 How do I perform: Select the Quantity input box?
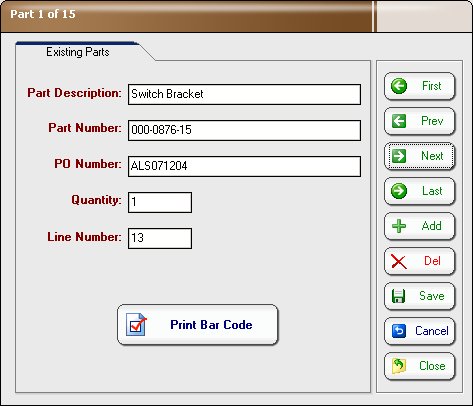[160, 202]
